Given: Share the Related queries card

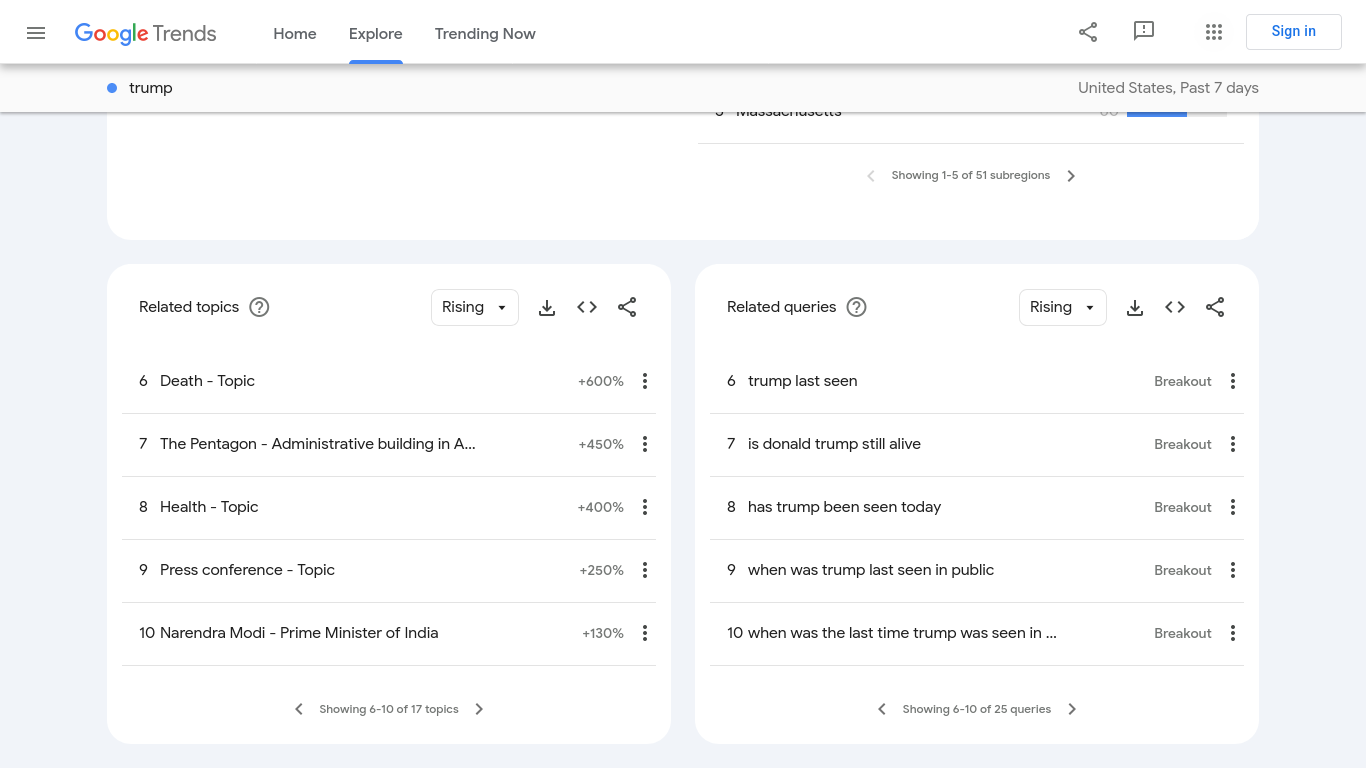Looking at the screenshot, I should (x=1215, y=307).
